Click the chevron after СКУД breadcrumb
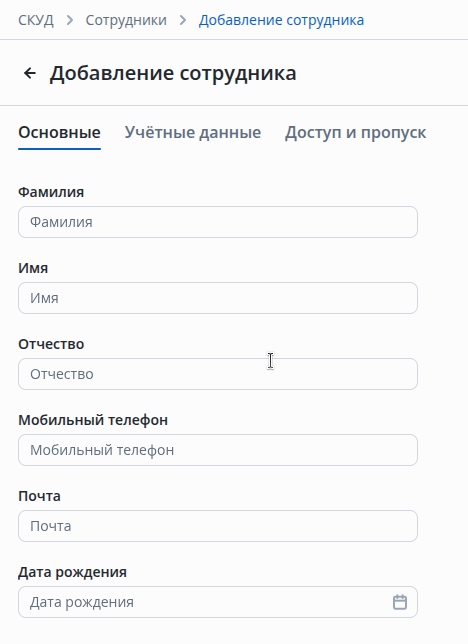Screen dimensions: 468x644 coord(69,20)
